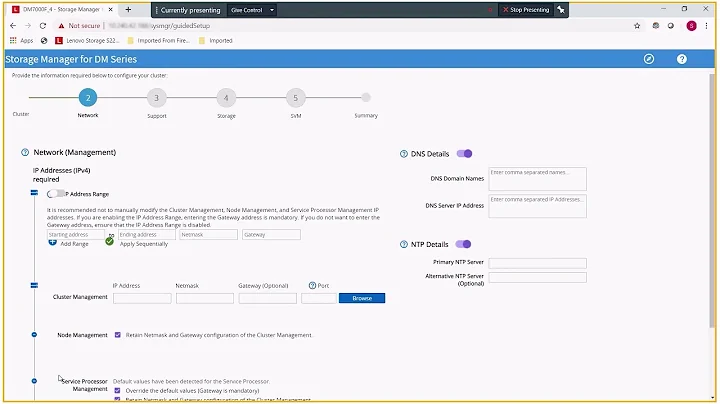This screenshot has width=720, height=404.
Task: Click the Browse button
Action: (362, 298)
